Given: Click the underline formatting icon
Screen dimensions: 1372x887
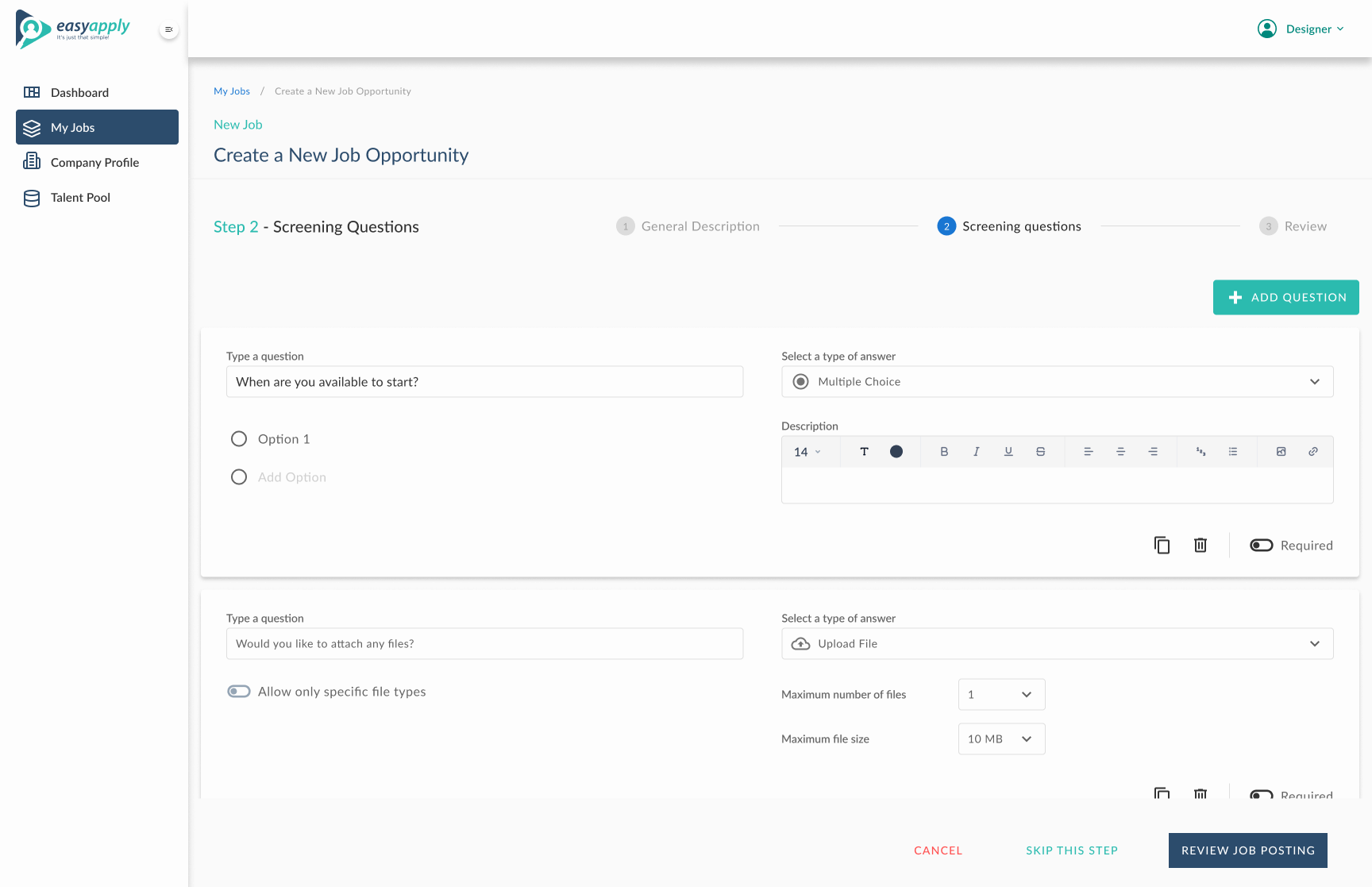Looking at the screenshot, I should pyautogui.click(x=1008, y=452).
